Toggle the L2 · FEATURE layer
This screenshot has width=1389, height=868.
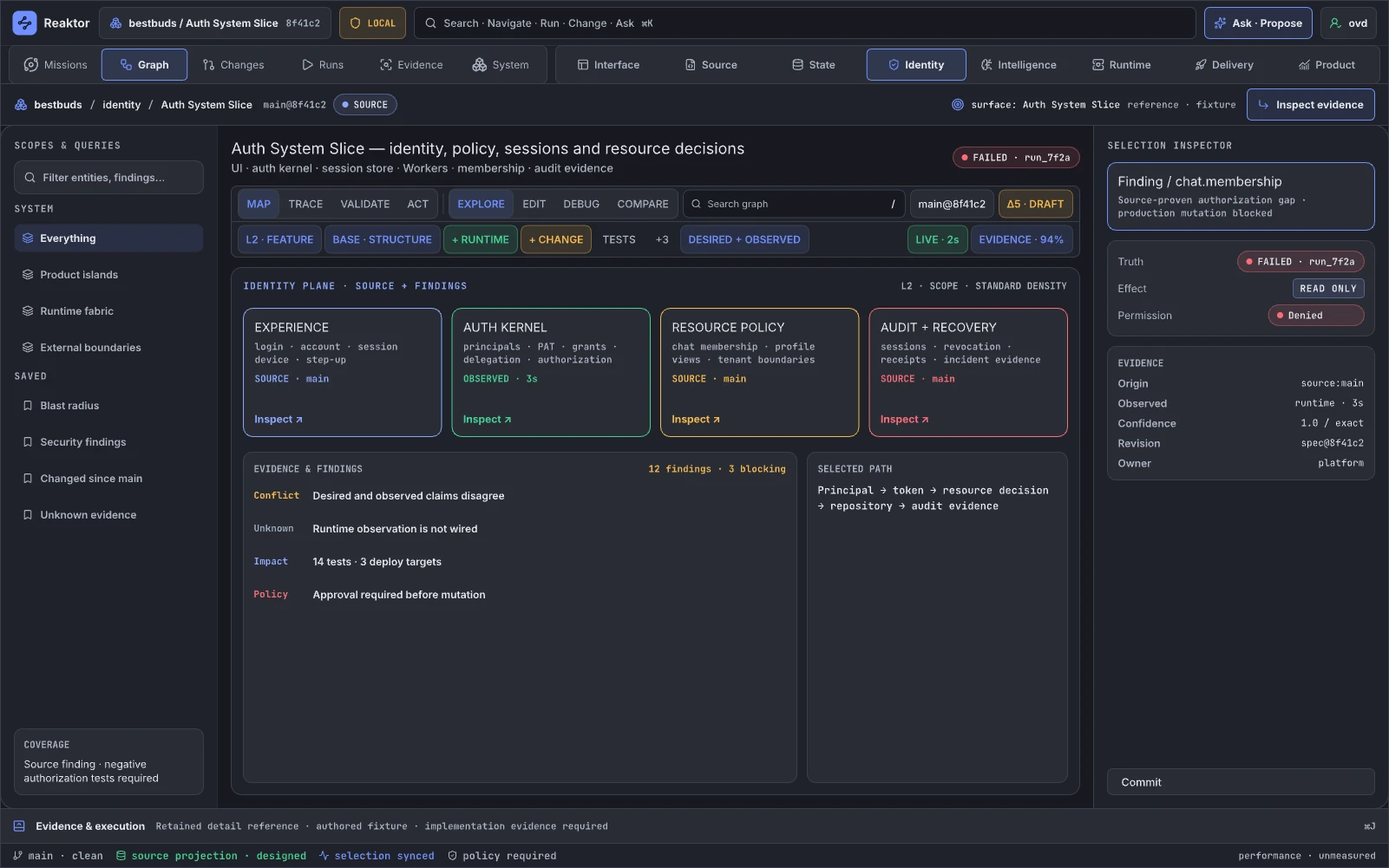click(x=279, y=240)
